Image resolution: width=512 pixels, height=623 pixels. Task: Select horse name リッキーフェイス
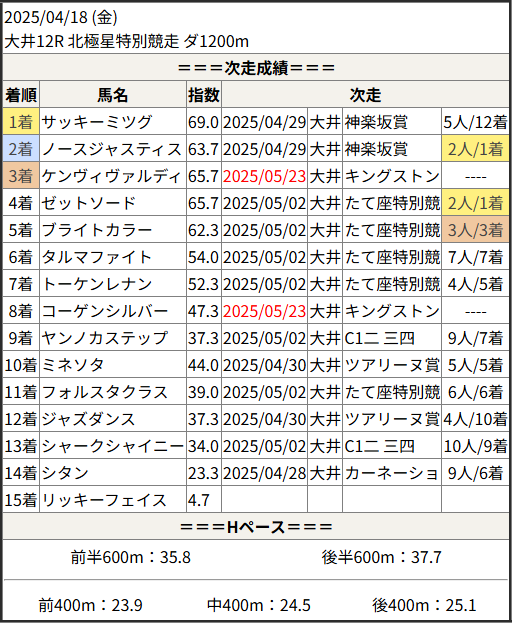click(x=104, y=500)
